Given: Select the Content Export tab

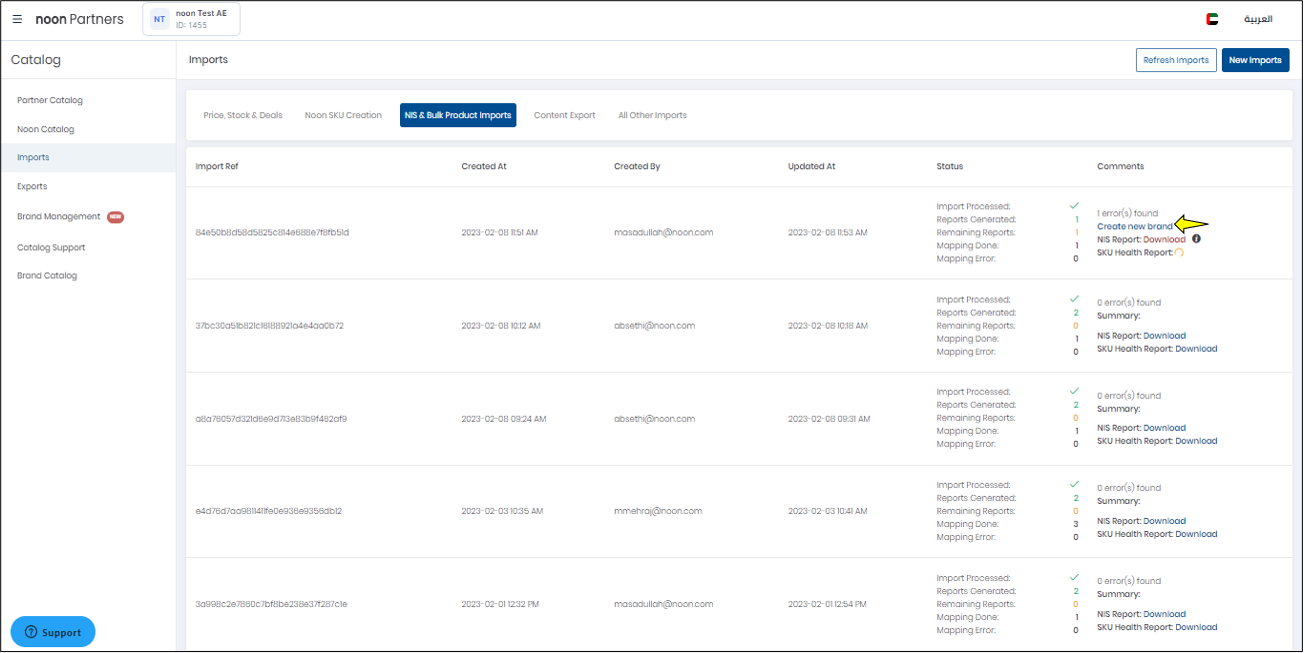Looking at the screenshot, I should [x=564, y=115].
